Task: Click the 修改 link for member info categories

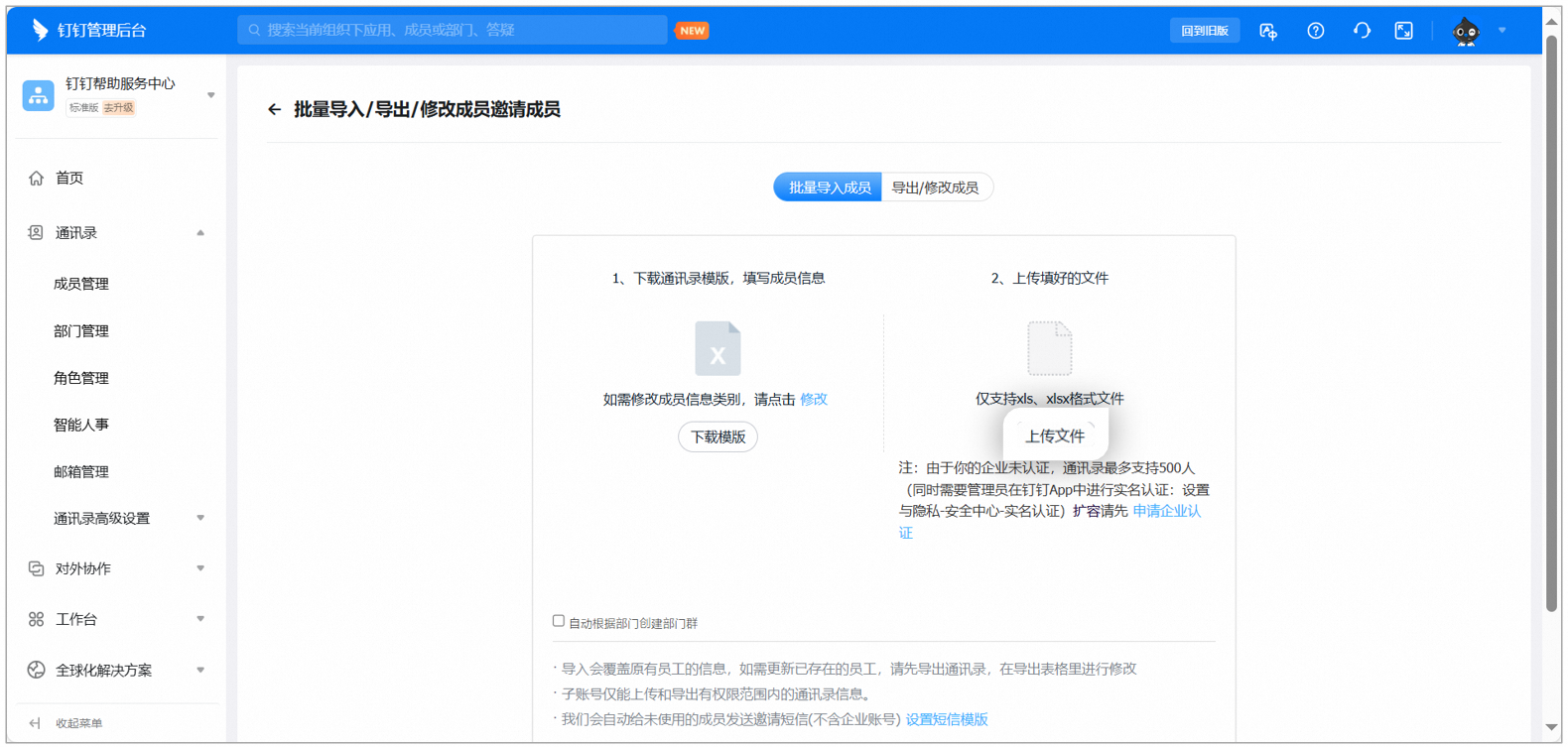Action: click(814, 399)
